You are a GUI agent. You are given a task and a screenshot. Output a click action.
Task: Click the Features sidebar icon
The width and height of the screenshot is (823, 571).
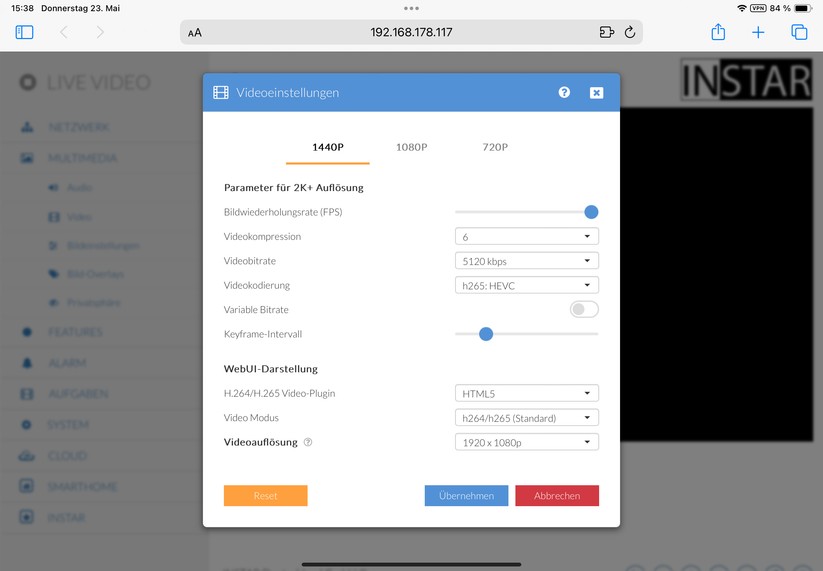click(27, 332)
